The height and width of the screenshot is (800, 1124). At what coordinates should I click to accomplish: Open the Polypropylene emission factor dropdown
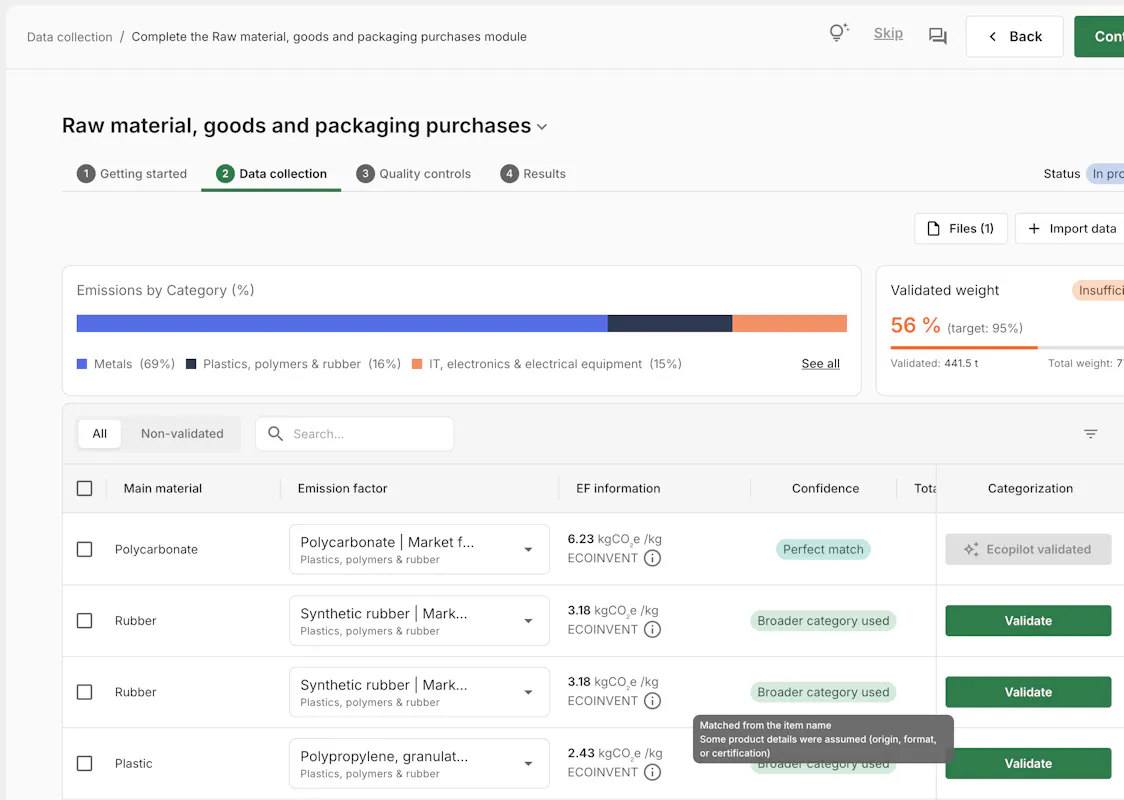click(x=419, y=763)
